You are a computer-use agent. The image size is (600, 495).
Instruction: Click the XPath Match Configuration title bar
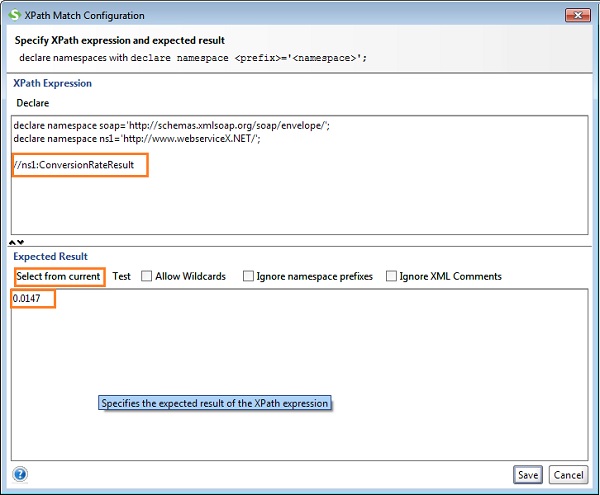[250, 15]
